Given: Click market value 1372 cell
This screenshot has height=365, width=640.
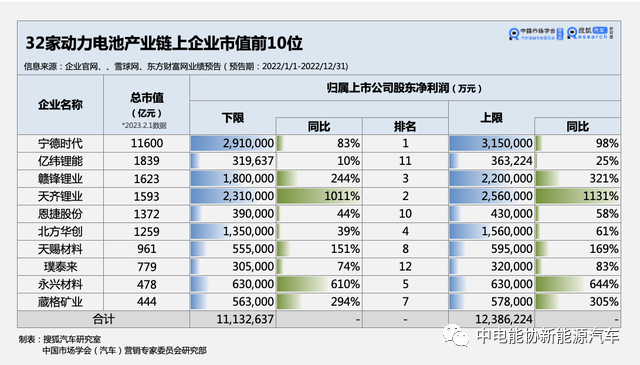Looking at the screenshot, I should (147, 214).
